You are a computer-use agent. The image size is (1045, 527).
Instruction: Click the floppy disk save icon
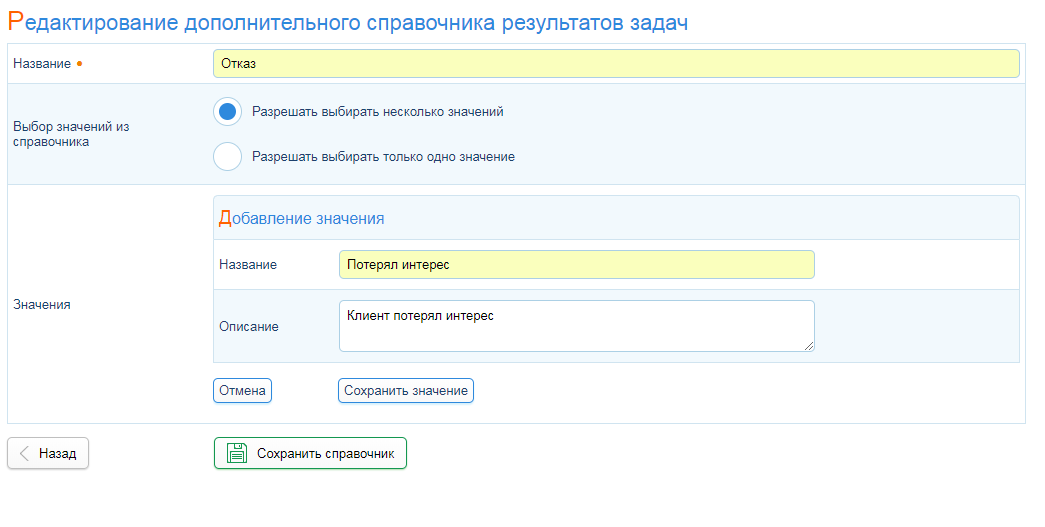coord(237,453)
